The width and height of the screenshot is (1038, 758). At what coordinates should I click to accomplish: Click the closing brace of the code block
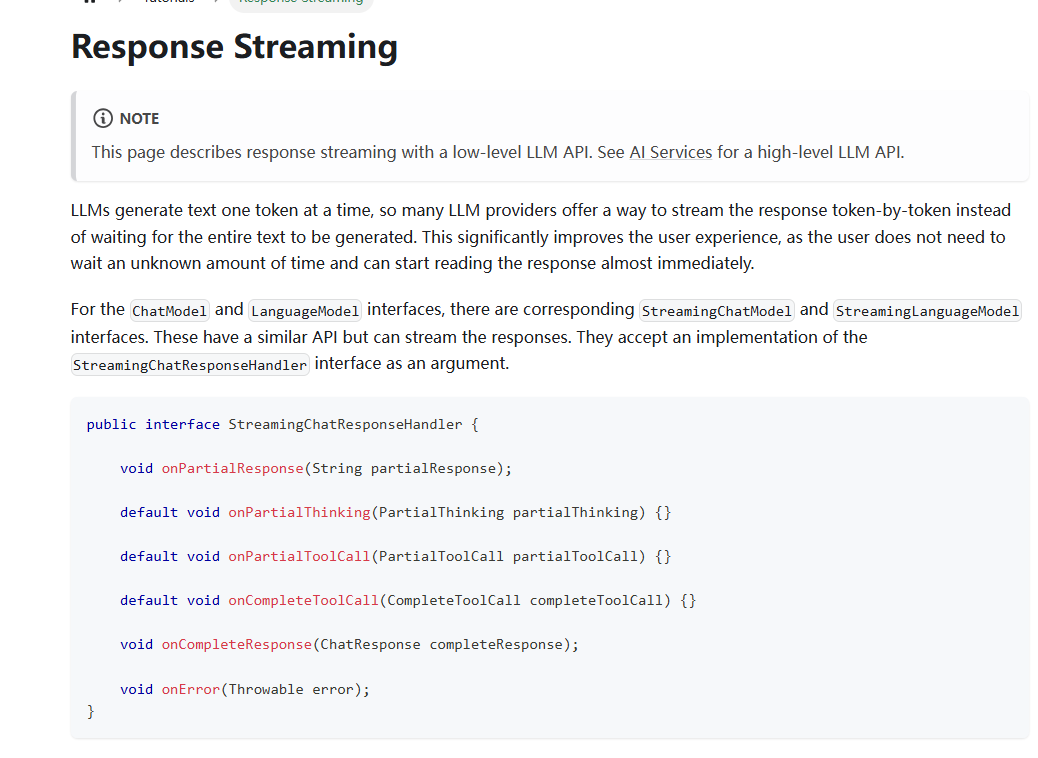91,711
